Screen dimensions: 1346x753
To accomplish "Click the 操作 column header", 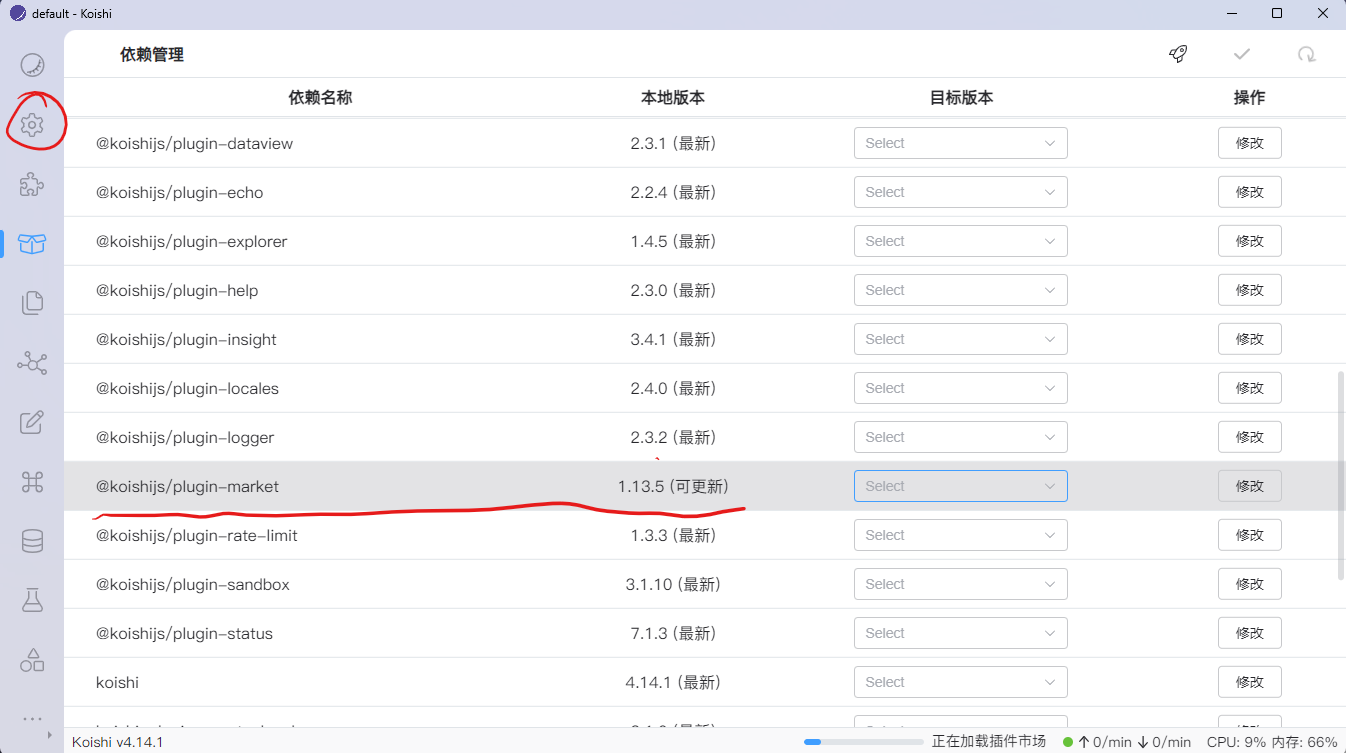I will 1249,97.
